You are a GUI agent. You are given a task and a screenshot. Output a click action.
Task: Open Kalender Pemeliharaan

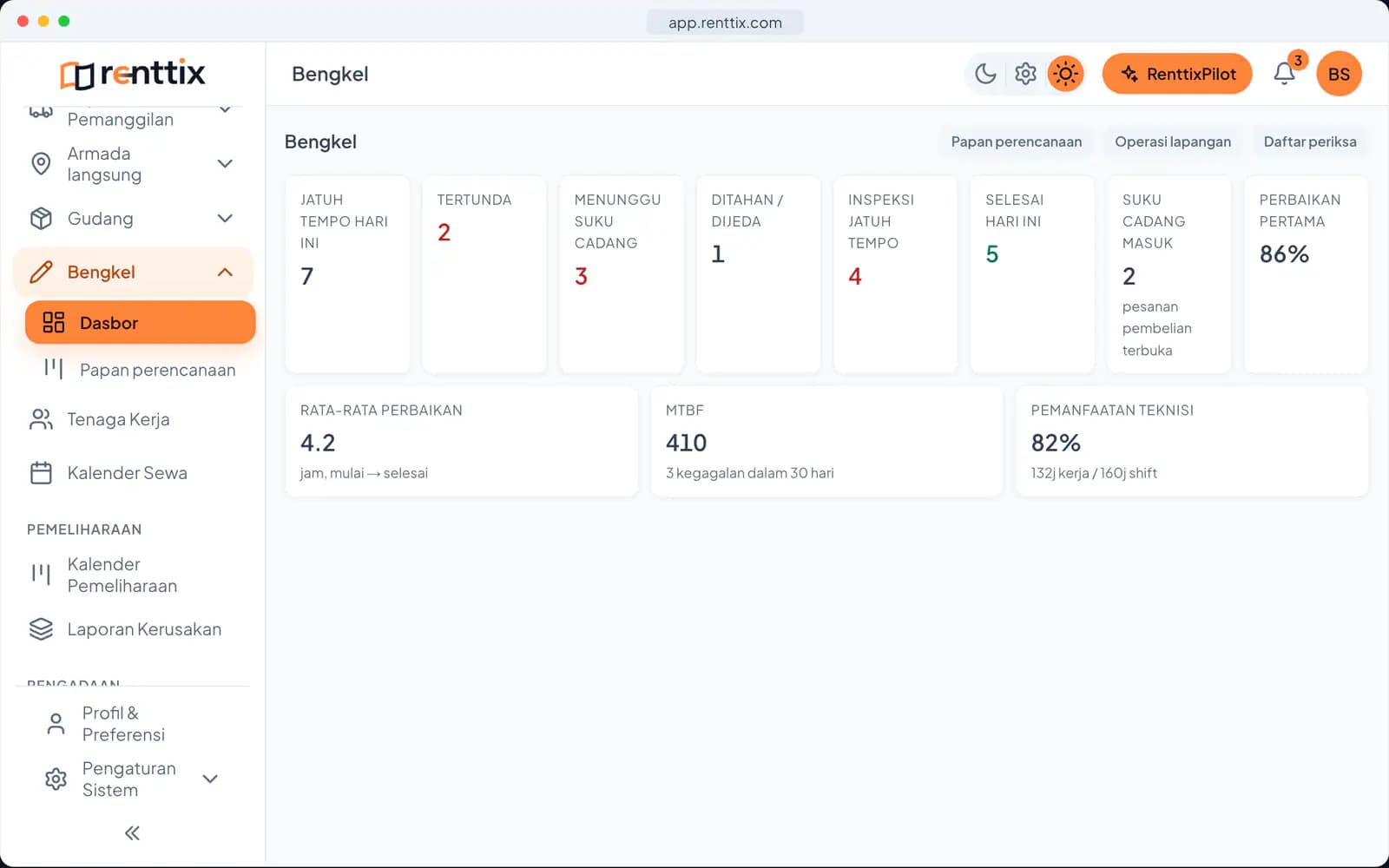coord(122,575)
